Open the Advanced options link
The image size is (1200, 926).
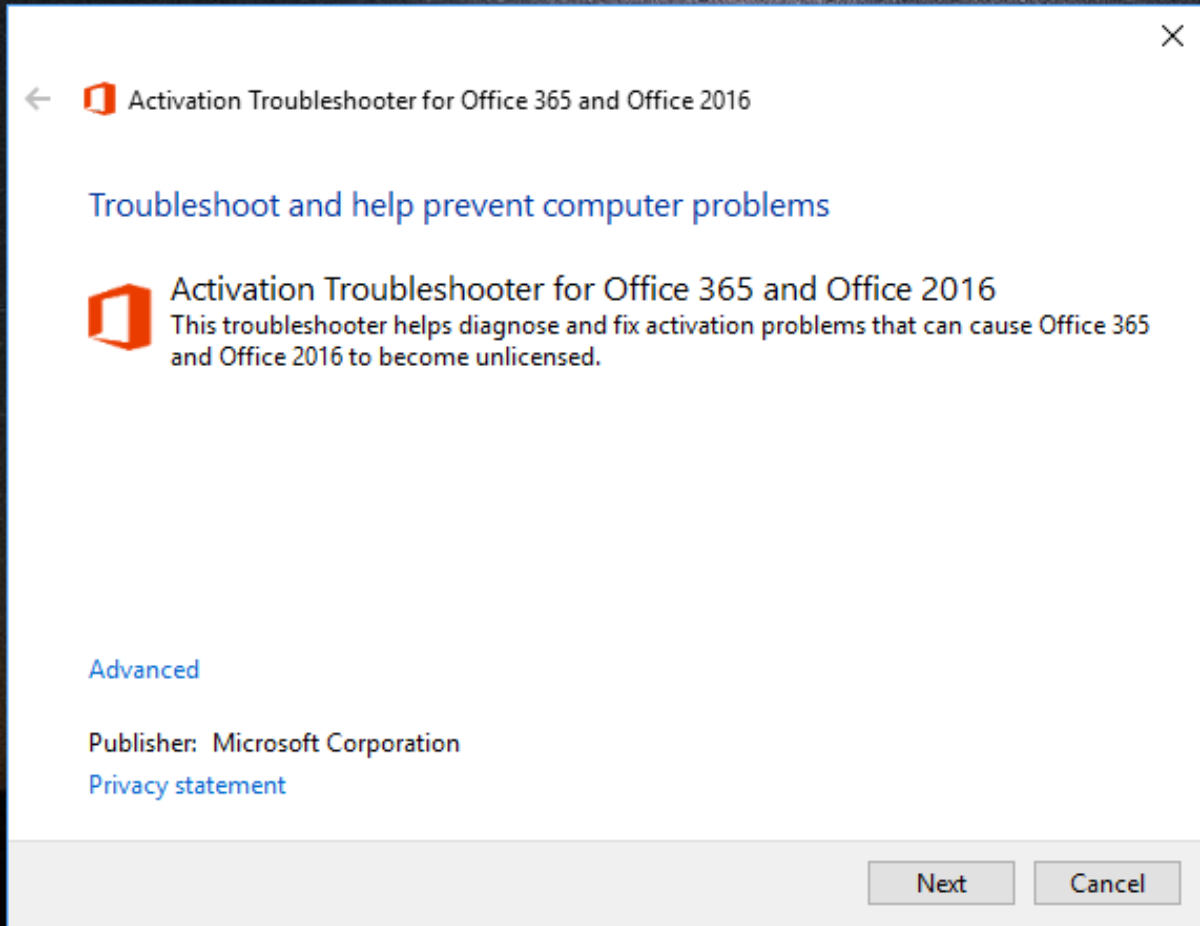144,669
